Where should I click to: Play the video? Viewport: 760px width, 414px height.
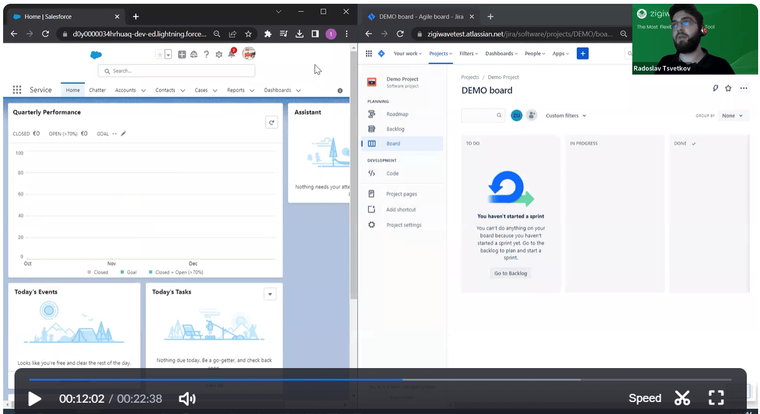pyautogui.click(x=34, y=399)
